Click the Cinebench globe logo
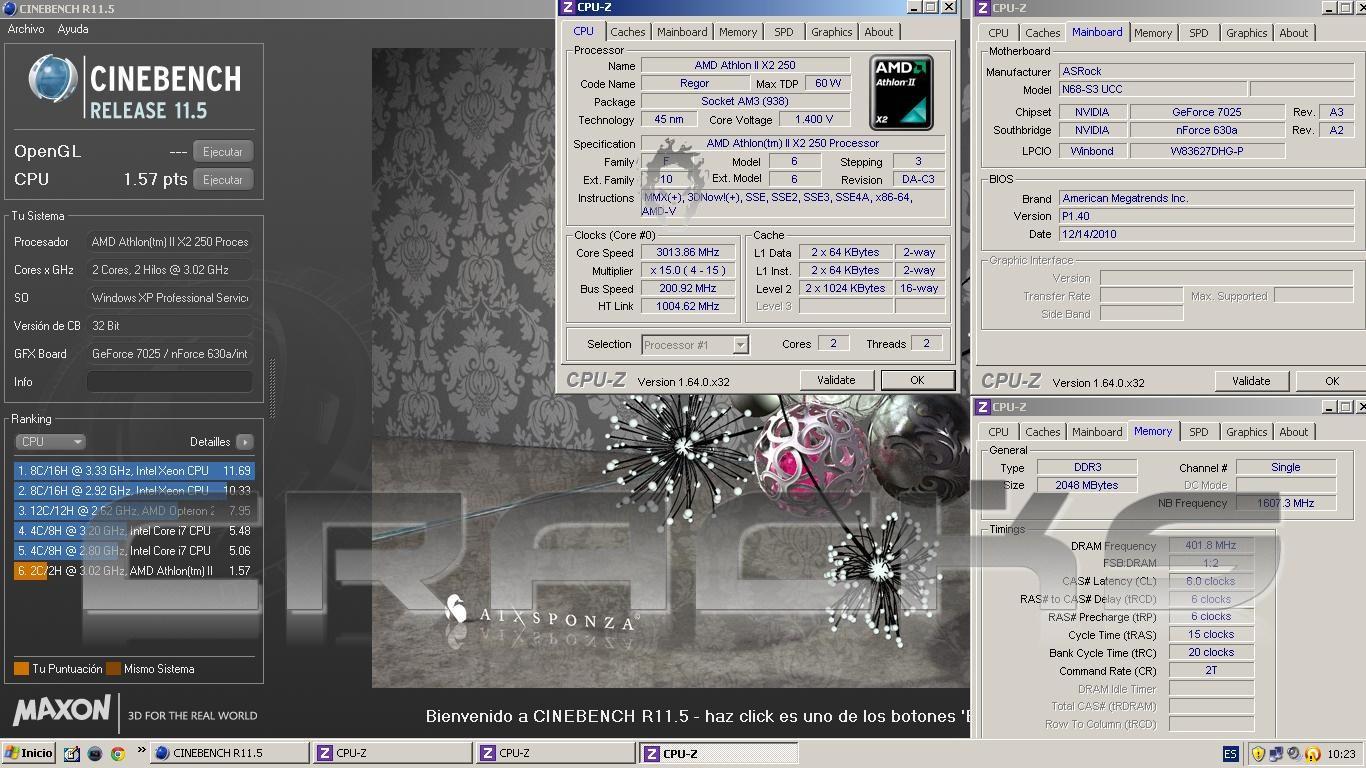Viewport: 1366px width, 768px height. pos(53,80)
